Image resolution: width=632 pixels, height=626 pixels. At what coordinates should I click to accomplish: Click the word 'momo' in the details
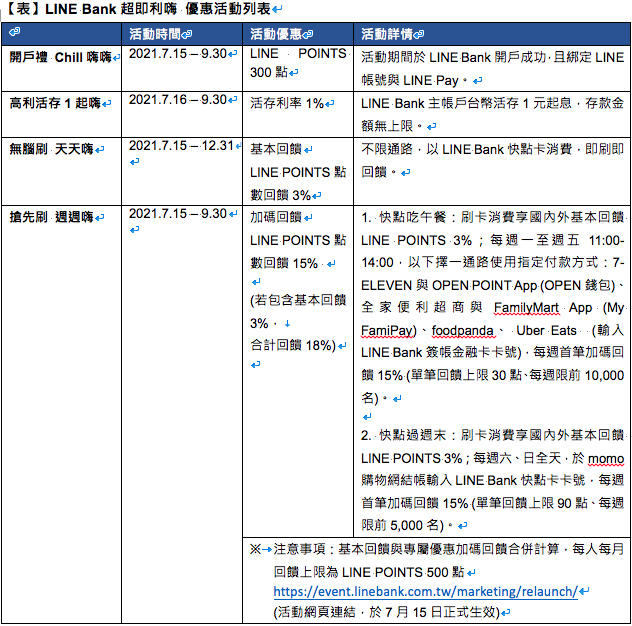606,459
